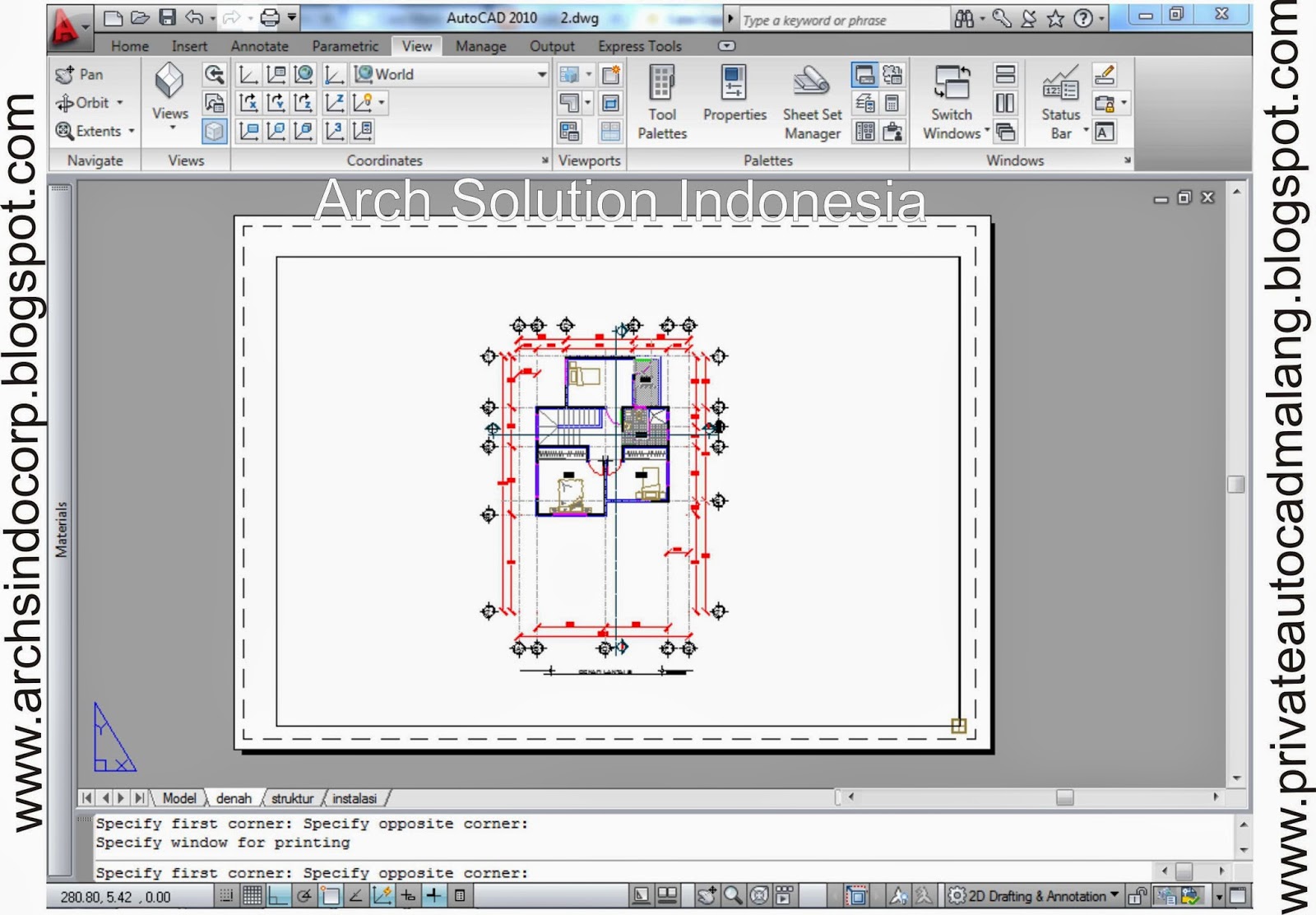Click the Plot printer icon
The width and height of the screenshot is (1316, 915).
pyautogui.click(x=270, y=17)
